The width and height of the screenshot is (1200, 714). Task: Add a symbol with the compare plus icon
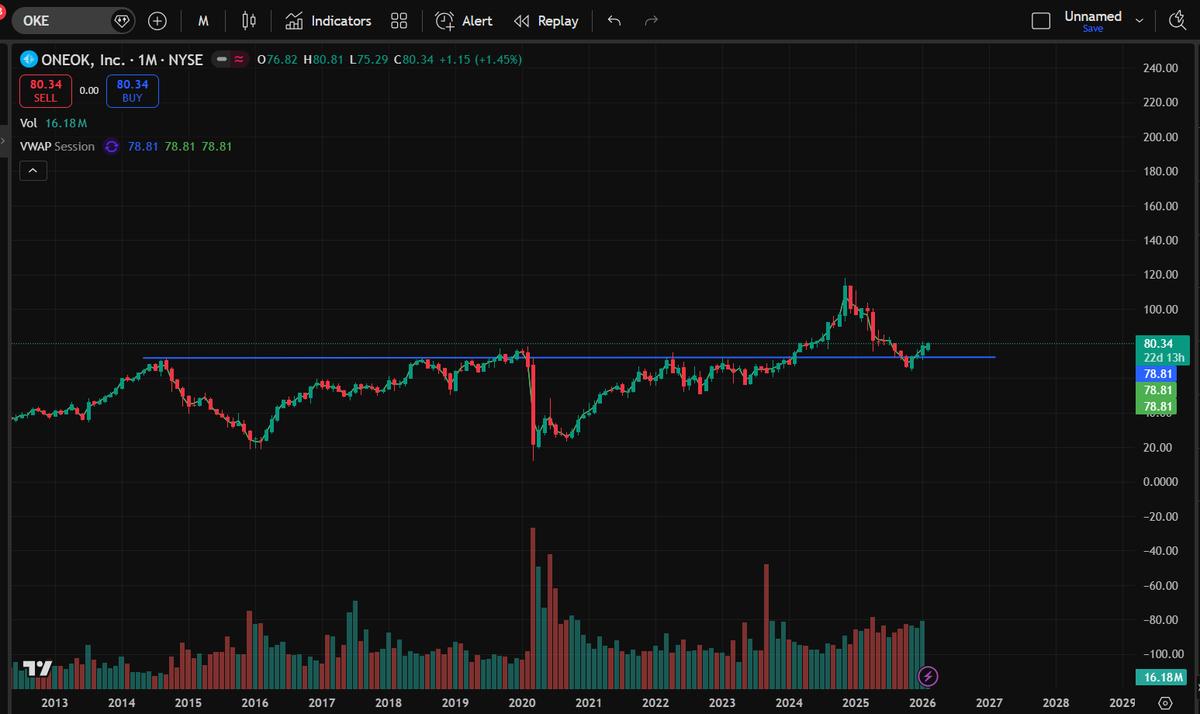(157, 20)
